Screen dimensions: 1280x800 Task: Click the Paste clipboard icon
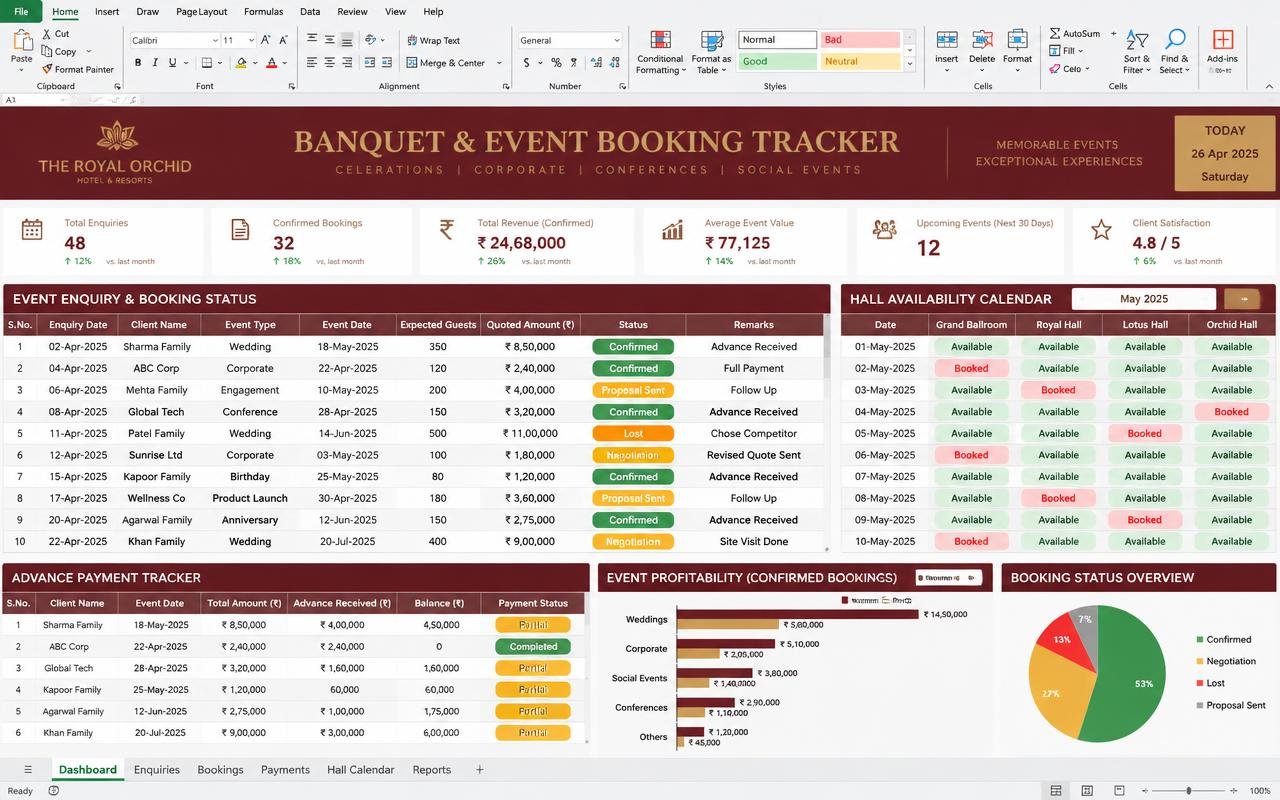[x=21, y=41]
